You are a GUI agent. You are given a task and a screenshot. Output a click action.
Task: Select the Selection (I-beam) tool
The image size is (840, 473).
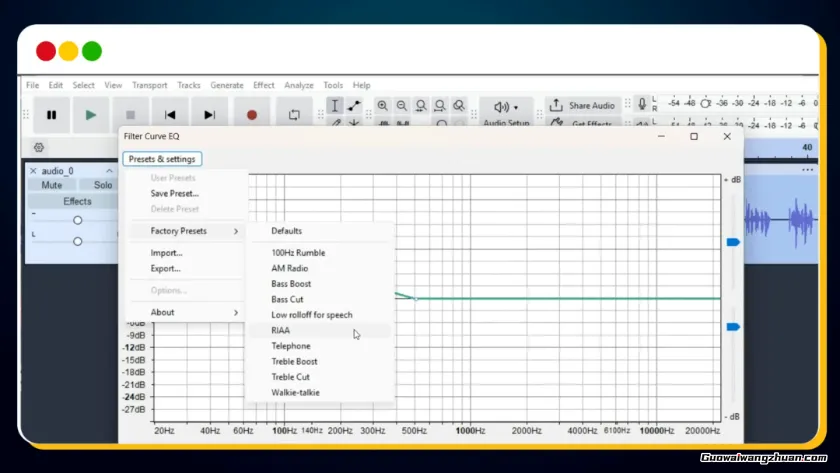click(x=335, y=106)
